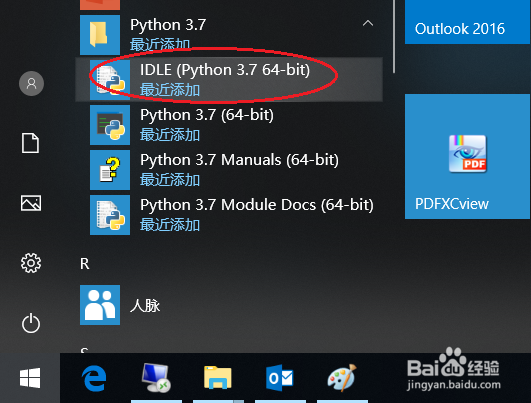Screen dimensions: 531x403
Task: Click the Python 3.7 folder icon
Action: pos(100,35)
